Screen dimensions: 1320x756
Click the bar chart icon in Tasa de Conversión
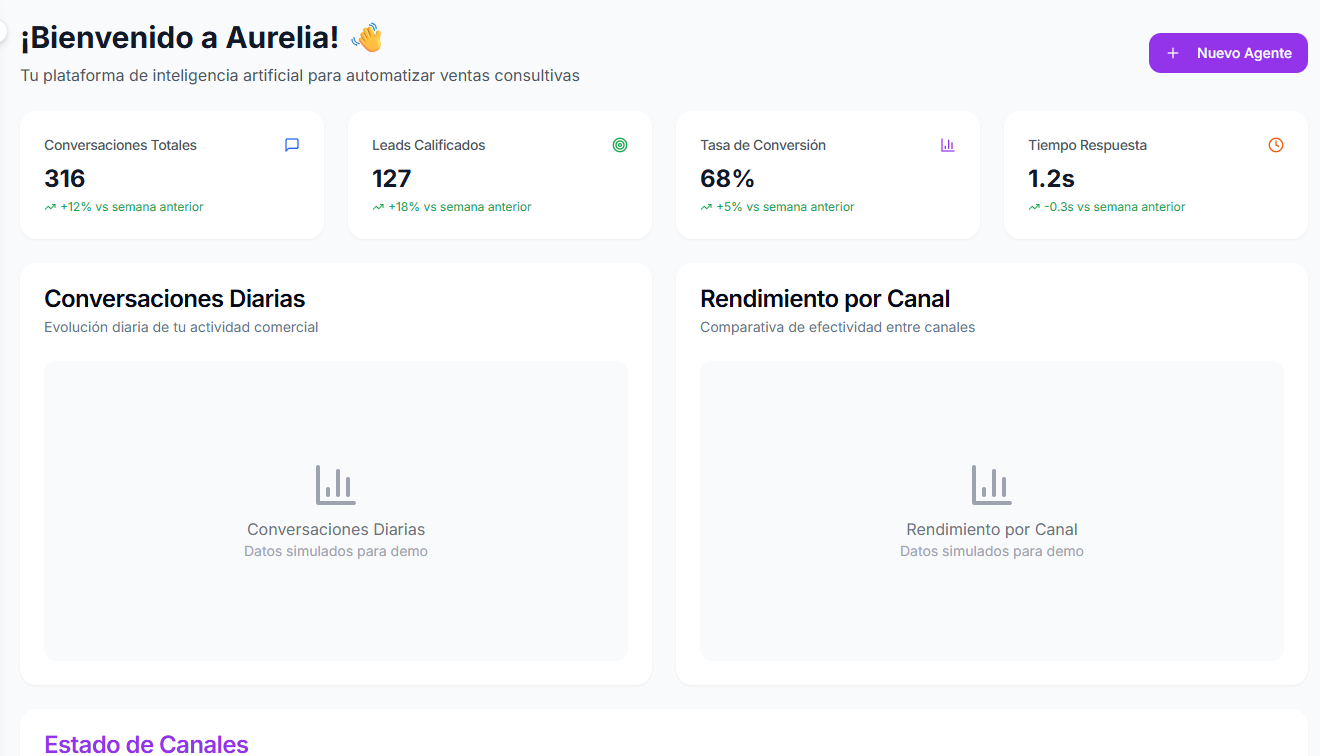(x=948, y=145)
